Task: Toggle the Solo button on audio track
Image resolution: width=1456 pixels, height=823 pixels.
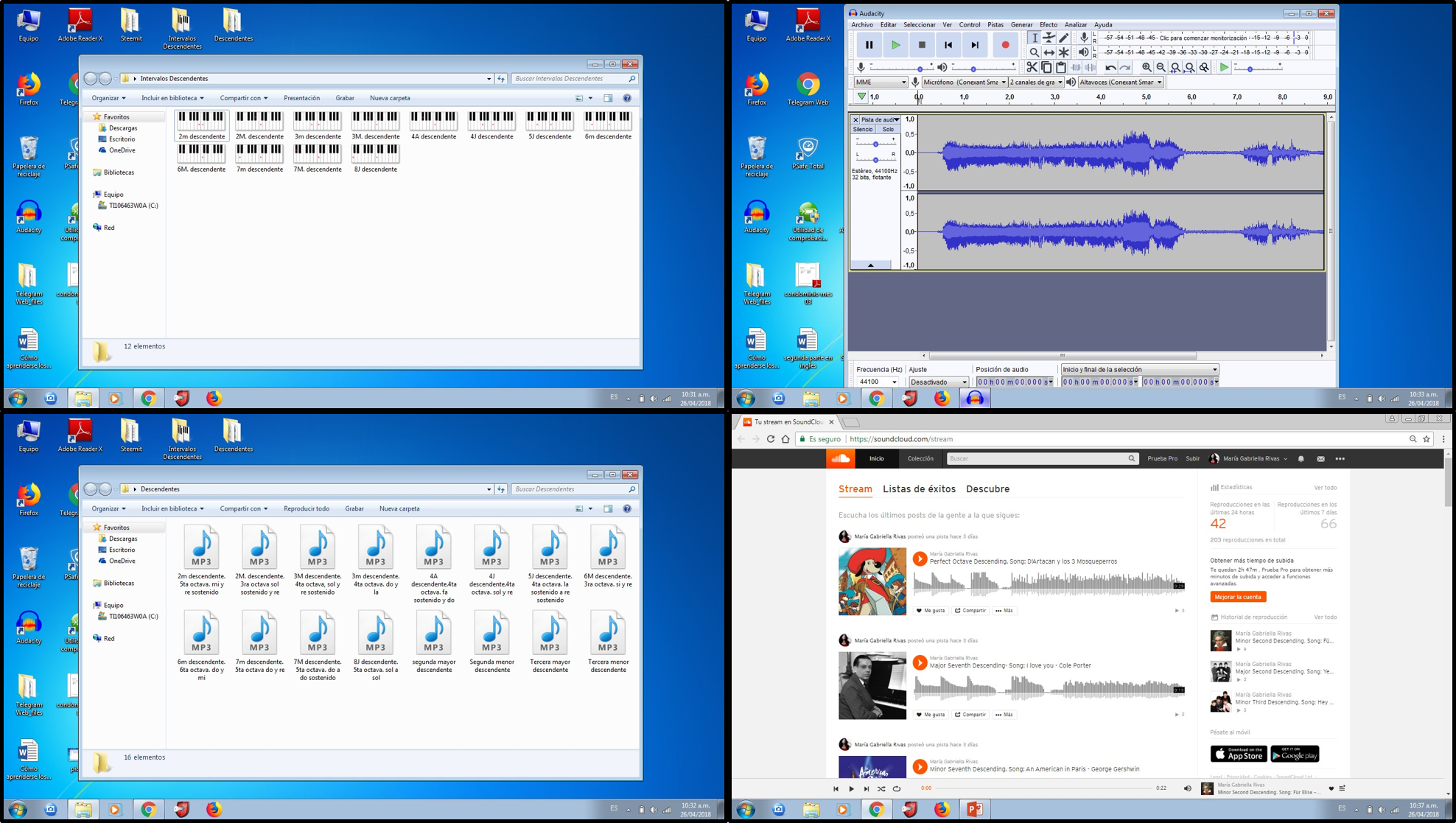Action: coord(888,130)
